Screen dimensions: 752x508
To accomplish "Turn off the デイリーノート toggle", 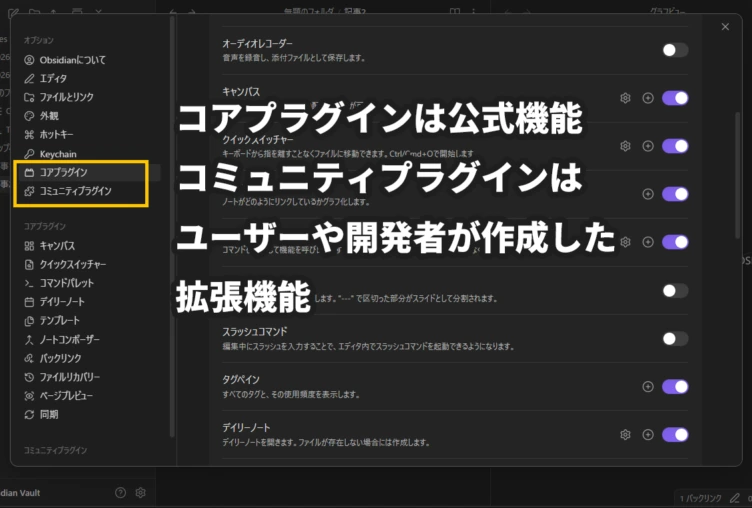I will 675,434.
